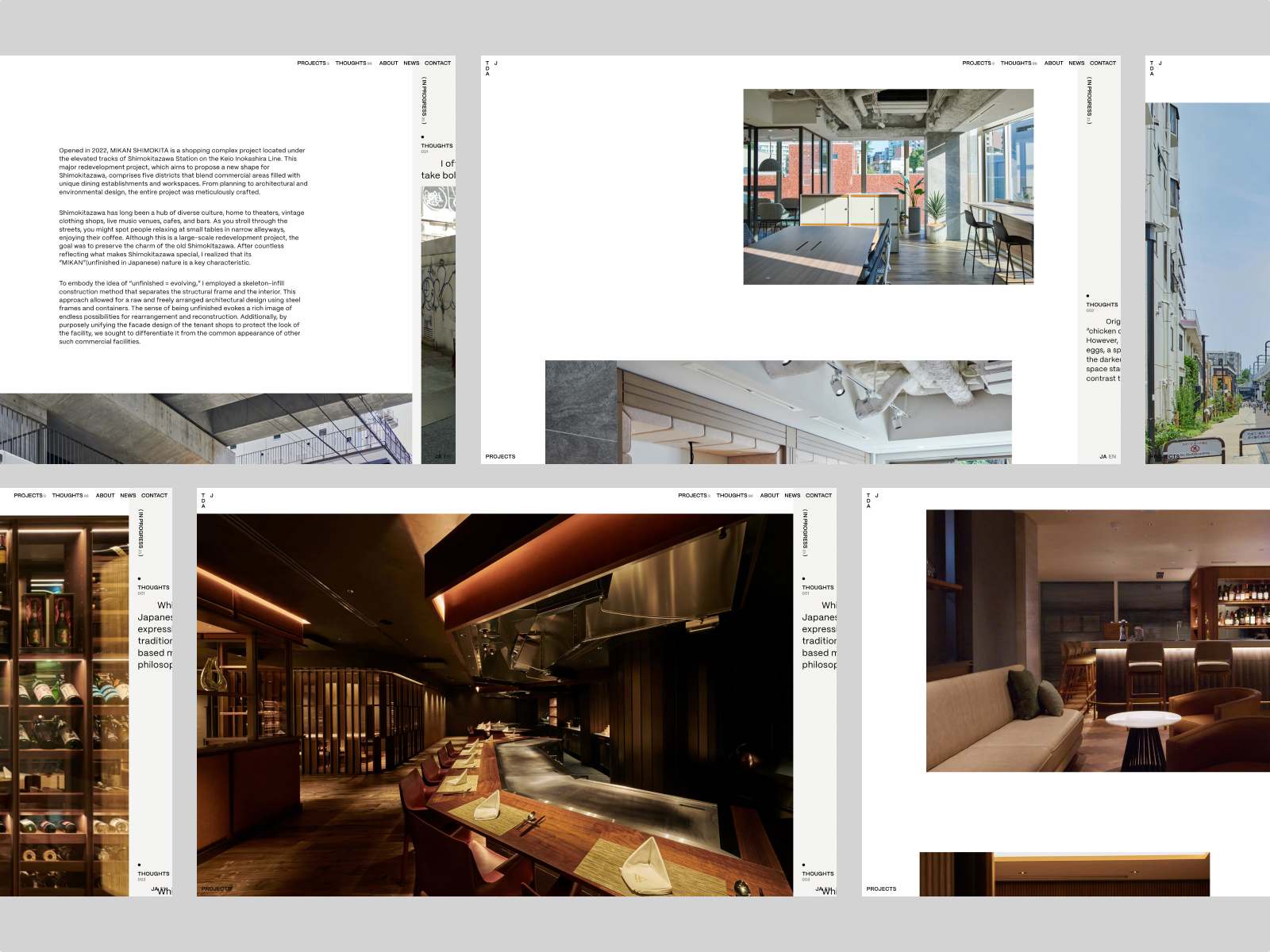
Task: Click the TDA logo on the street photo page
Action: 1156,68
